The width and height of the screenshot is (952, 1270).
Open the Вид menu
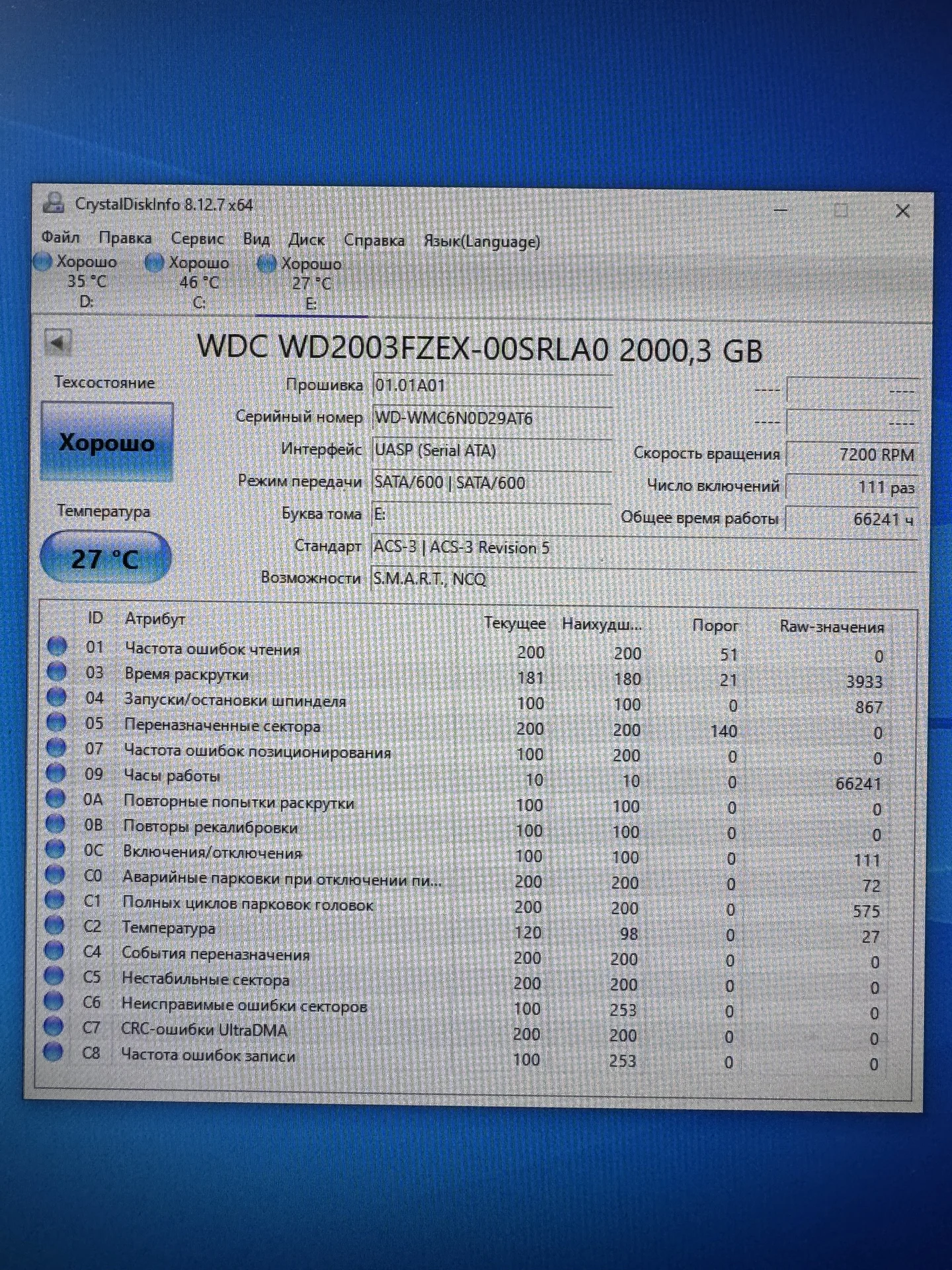[x=256, y=239]
